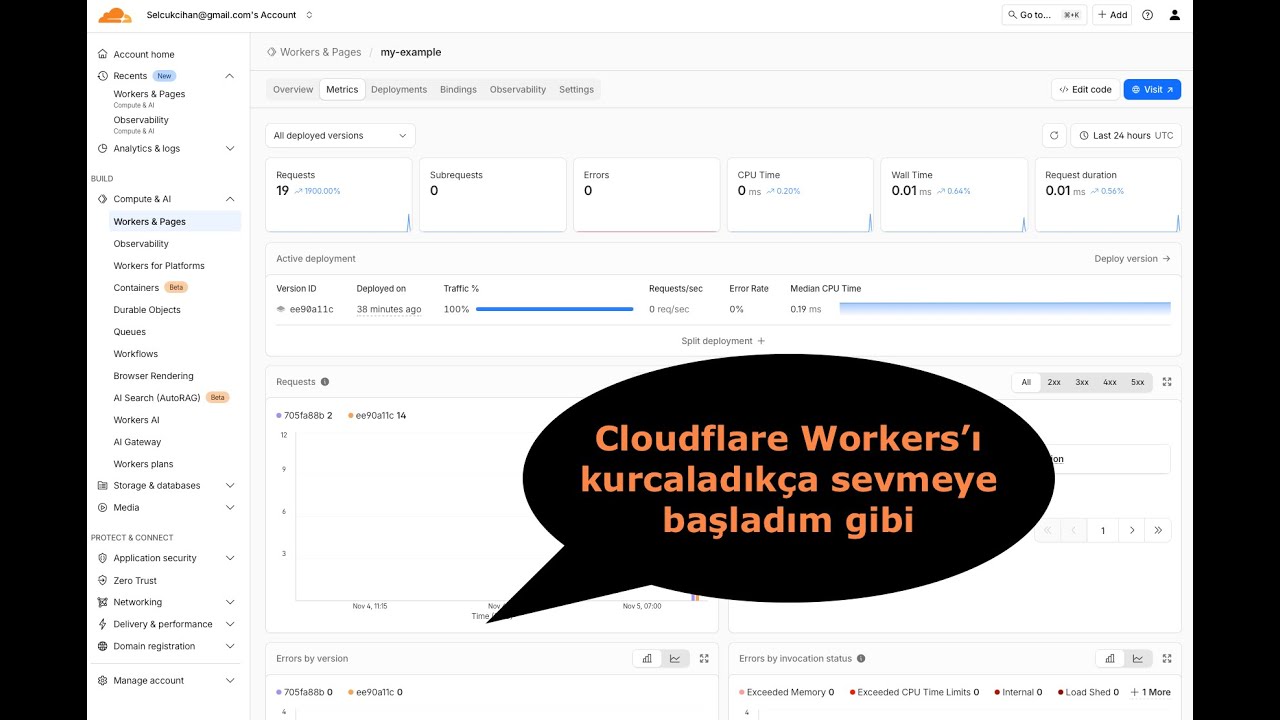Click the Analytics & logs icon
The width and height of the screenshot is (1280, 720).
103,148
